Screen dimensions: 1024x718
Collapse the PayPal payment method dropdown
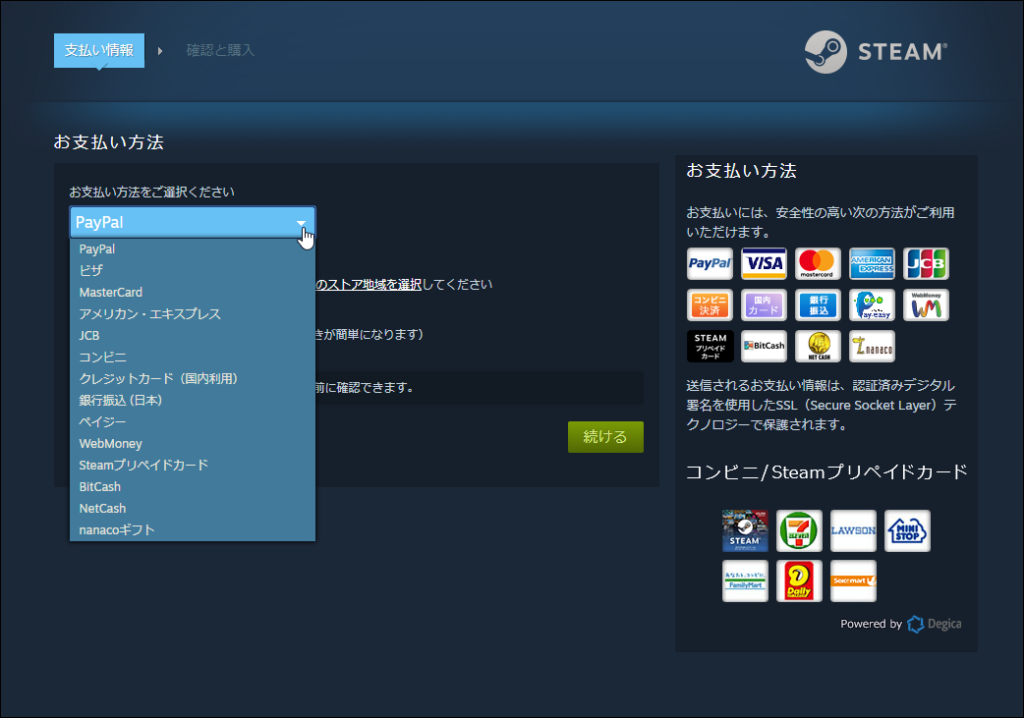point(193,222)
